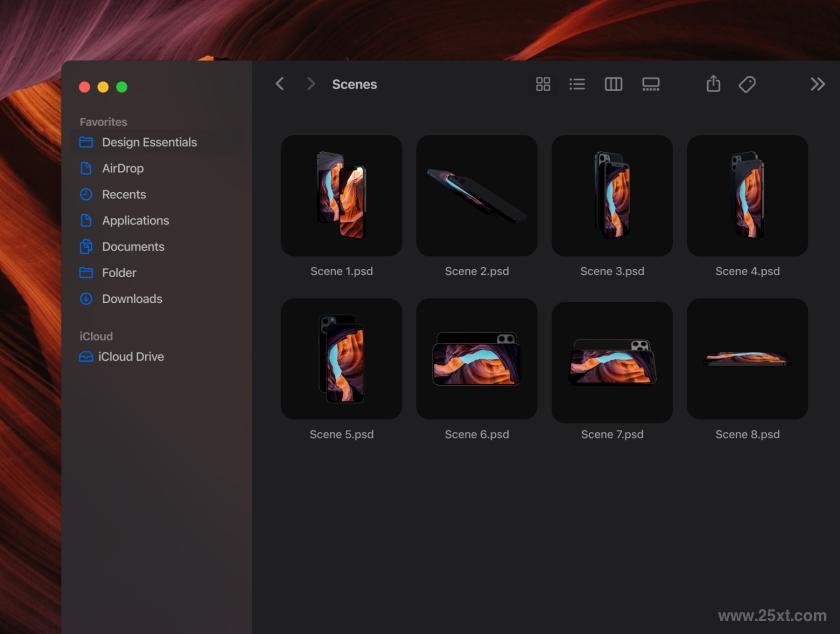The width and height of the screenshot is (840, 634).
Task: Select the Scene 5.psd thumbnail
Action: (341, 359)
